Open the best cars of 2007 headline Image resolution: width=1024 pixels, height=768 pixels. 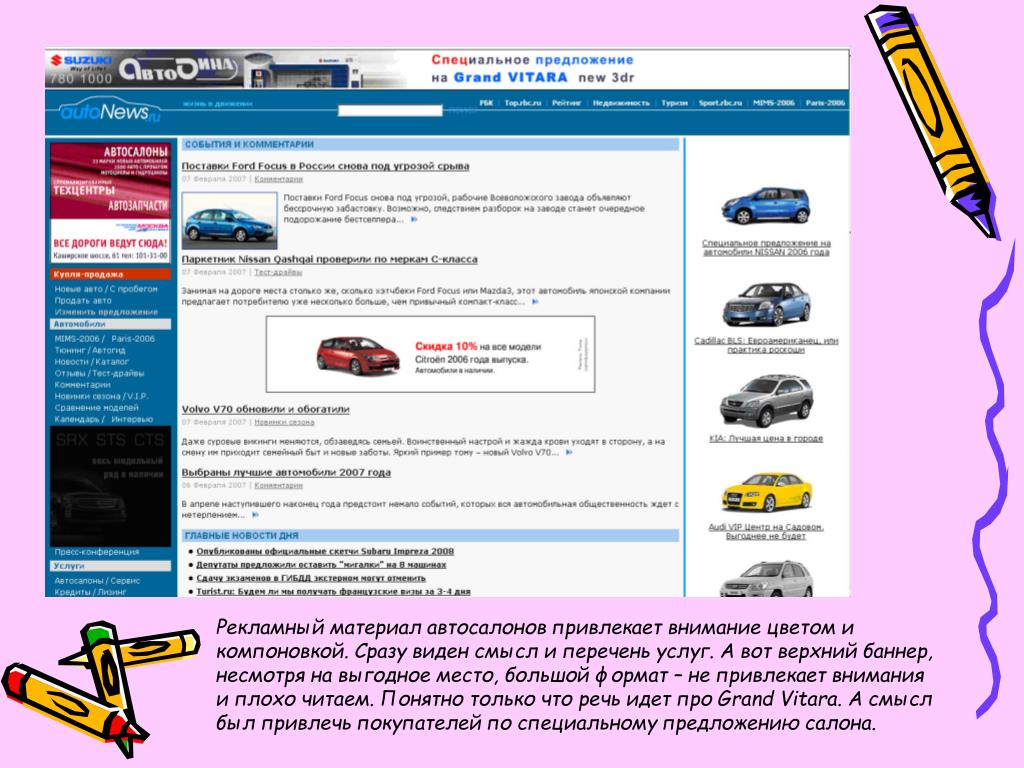point(286,472)
